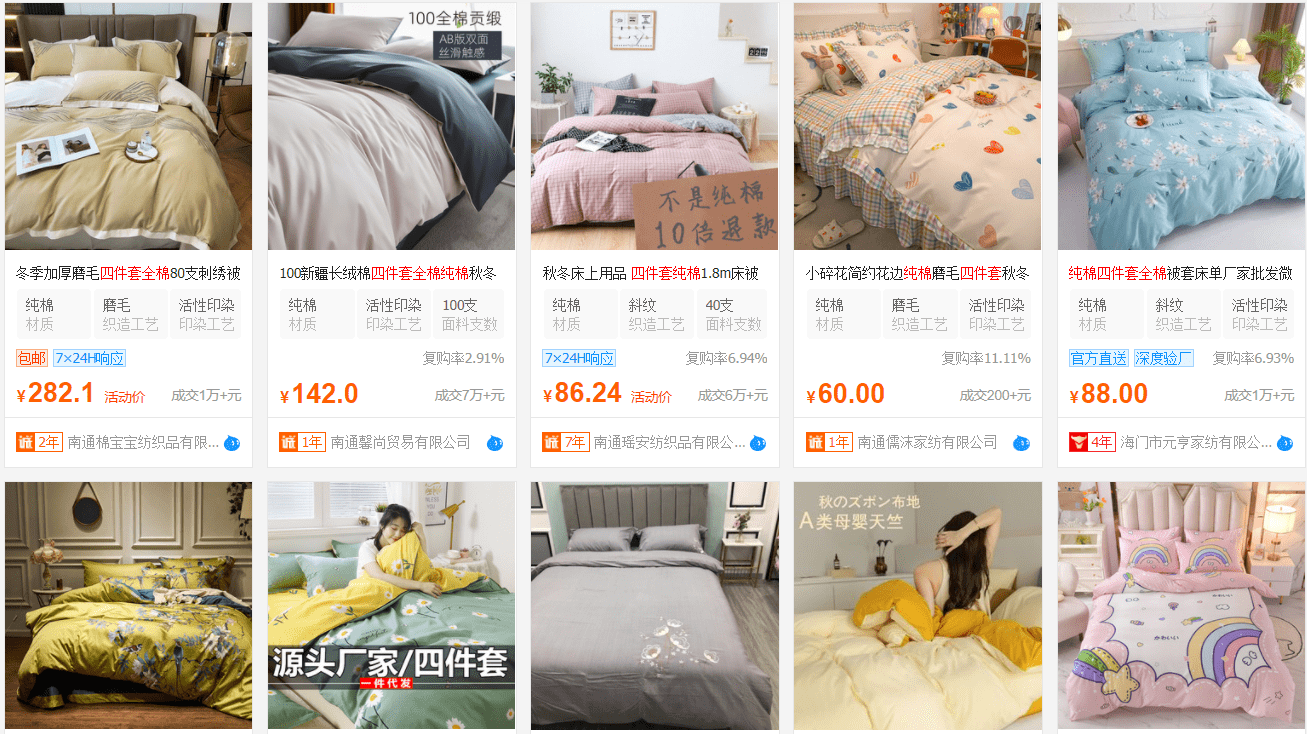The height and width of the screenshot is (734, 1307).
Task: Open the blue floral bedding image
Action: (1181, 126)
